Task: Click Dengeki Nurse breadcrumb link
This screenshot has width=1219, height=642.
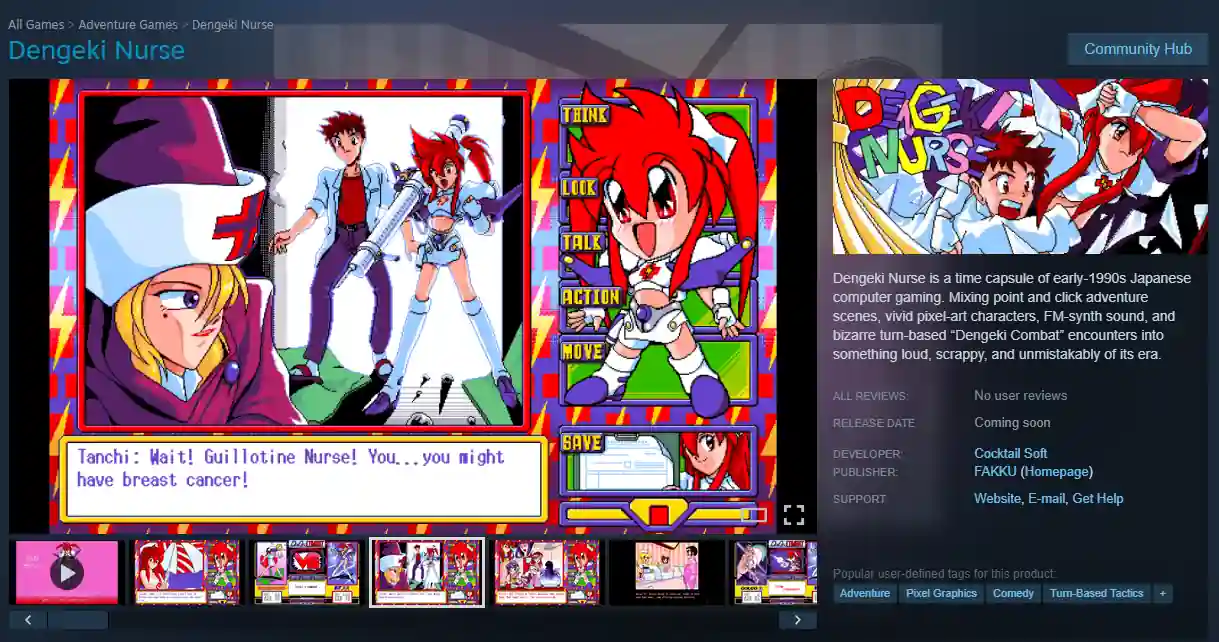Action: tap(232, 24)
